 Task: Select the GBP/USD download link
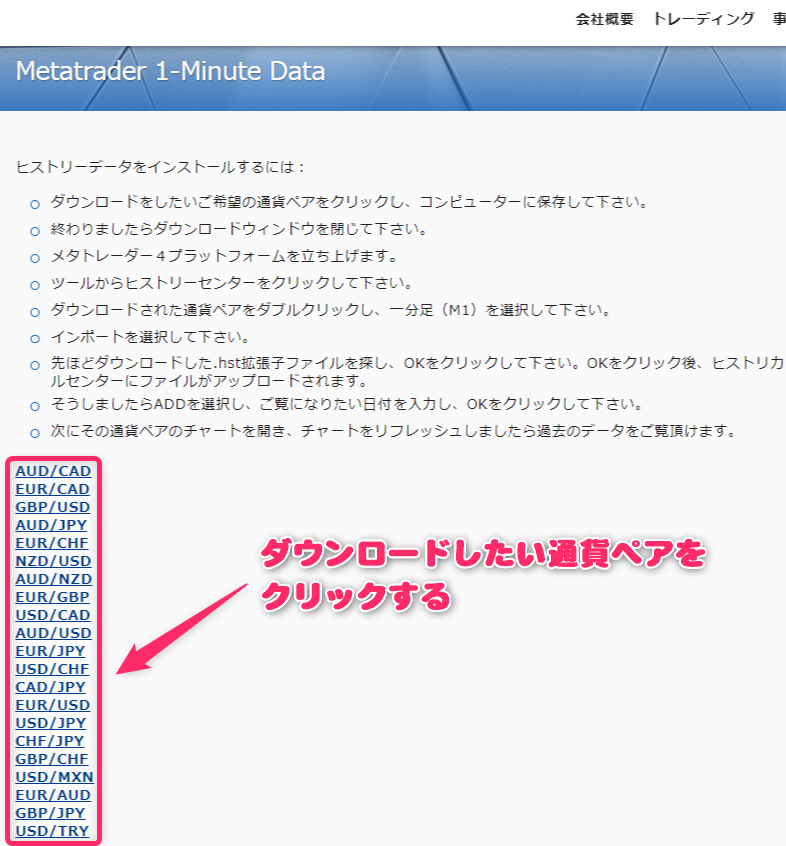point(52,507)
